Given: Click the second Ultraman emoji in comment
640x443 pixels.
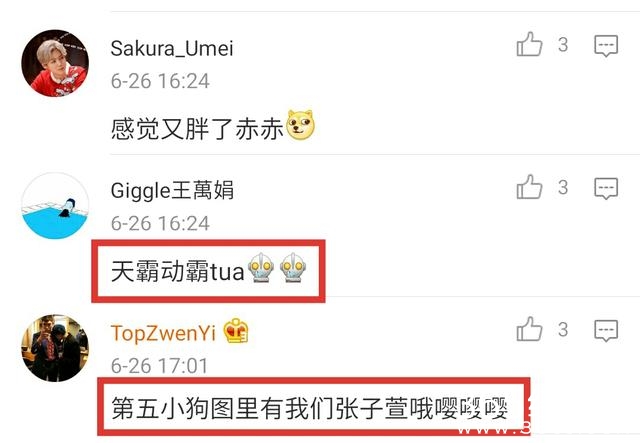Looking at the screenshot, I should coord(293,268).
